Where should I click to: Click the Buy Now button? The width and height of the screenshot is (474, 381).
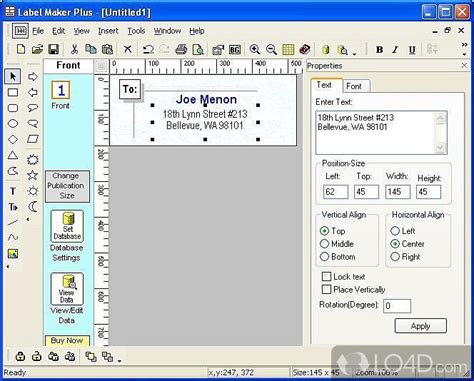point(67,340)
